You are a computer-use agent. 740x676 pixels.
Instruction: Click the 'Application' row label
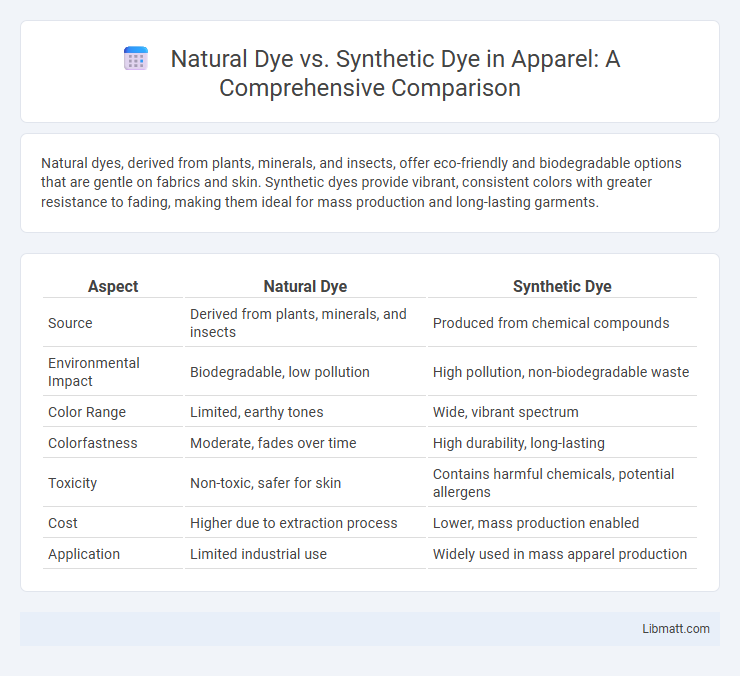point(84,554)
